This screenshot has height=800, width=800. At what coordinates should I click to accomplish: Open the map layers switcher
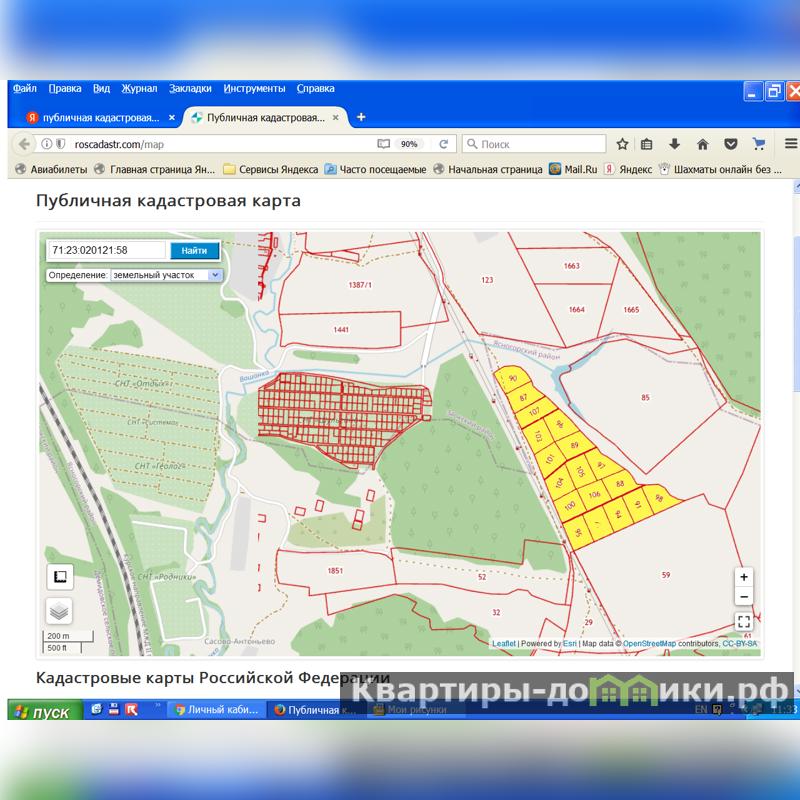[x=59, y=611]
